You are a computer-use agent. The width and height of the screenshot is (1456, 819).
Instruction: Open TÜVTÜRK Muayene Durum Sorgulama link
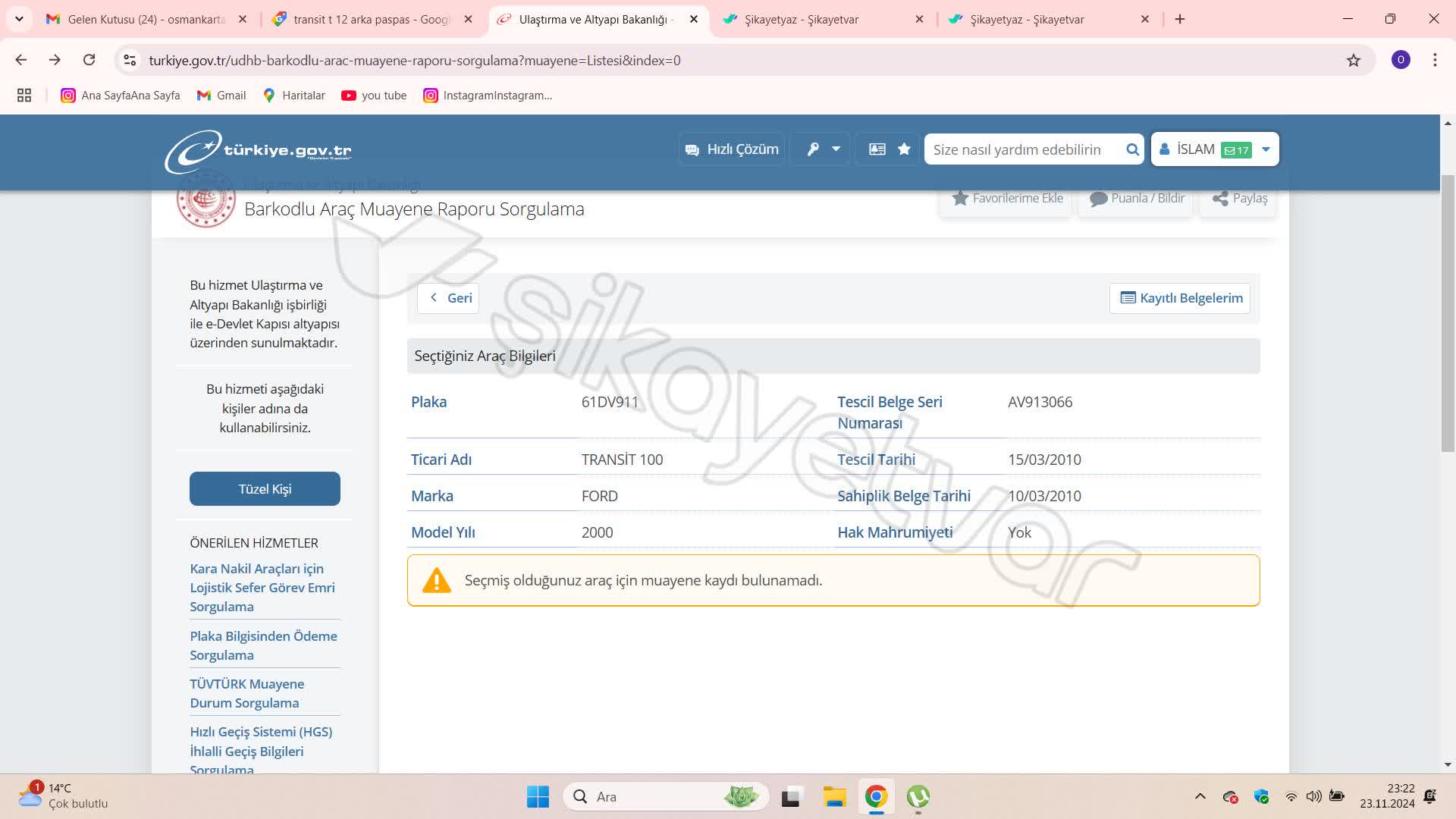[x=246, y=693]
